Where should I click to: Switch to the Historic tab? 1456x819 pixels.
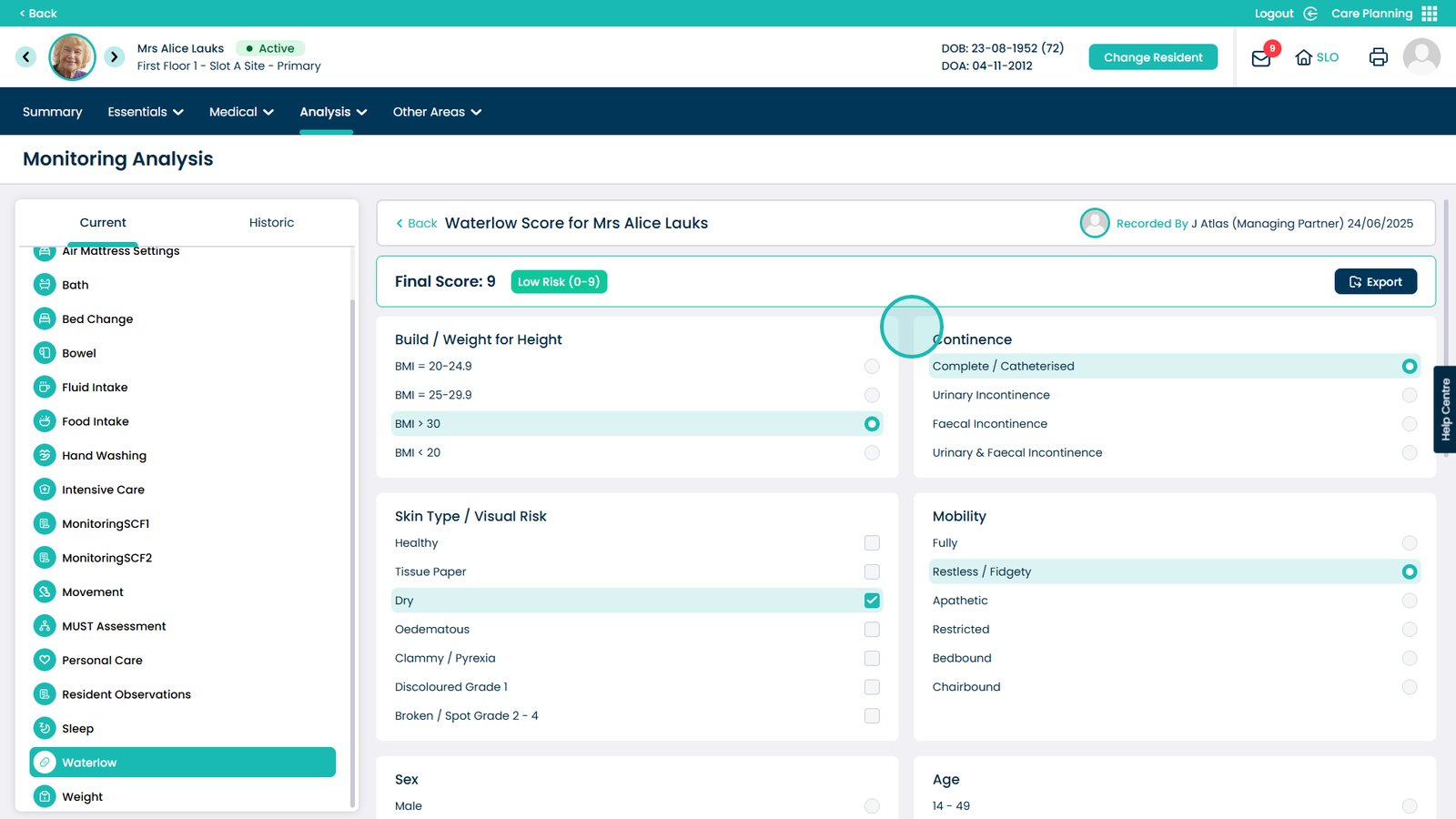[x=271, y=223]
